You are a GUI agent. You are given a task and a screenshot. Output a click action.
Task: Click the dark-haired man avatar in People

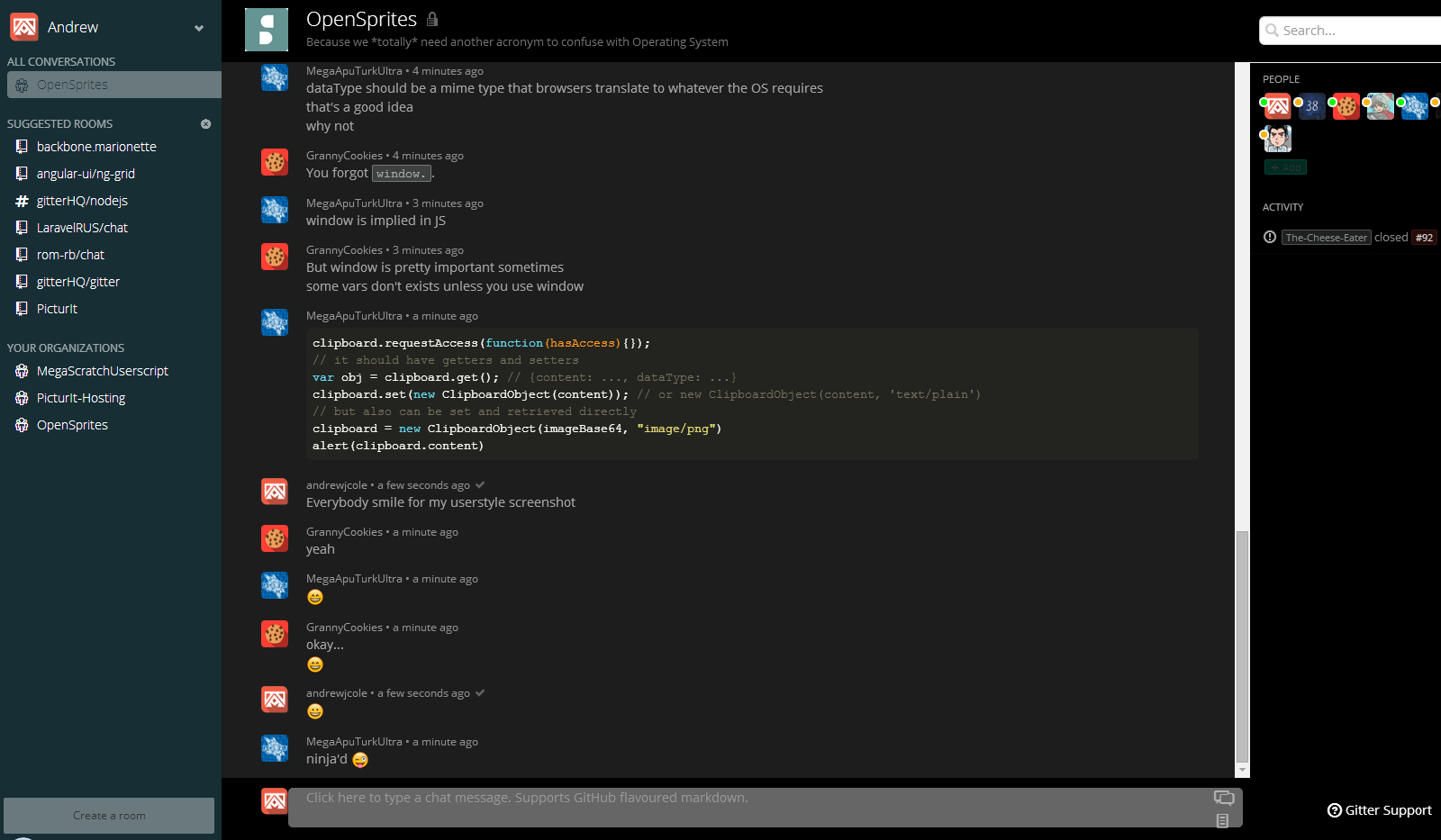click(1277, 139)
